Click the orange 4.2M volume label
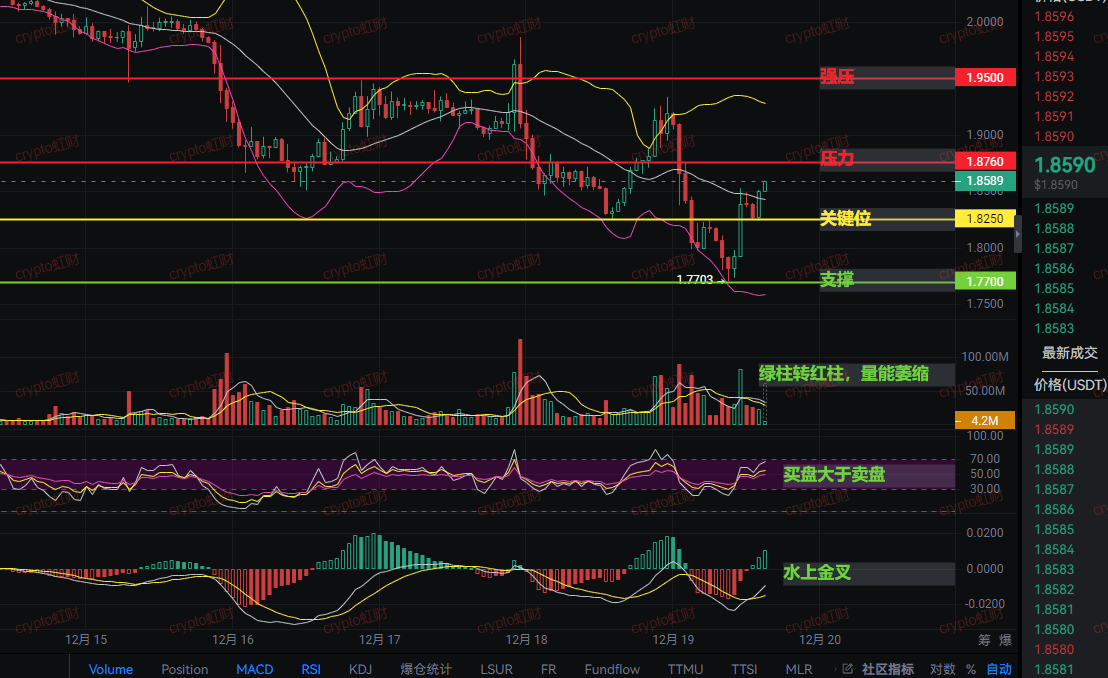The image size is (1108, 678). point(985,421)
